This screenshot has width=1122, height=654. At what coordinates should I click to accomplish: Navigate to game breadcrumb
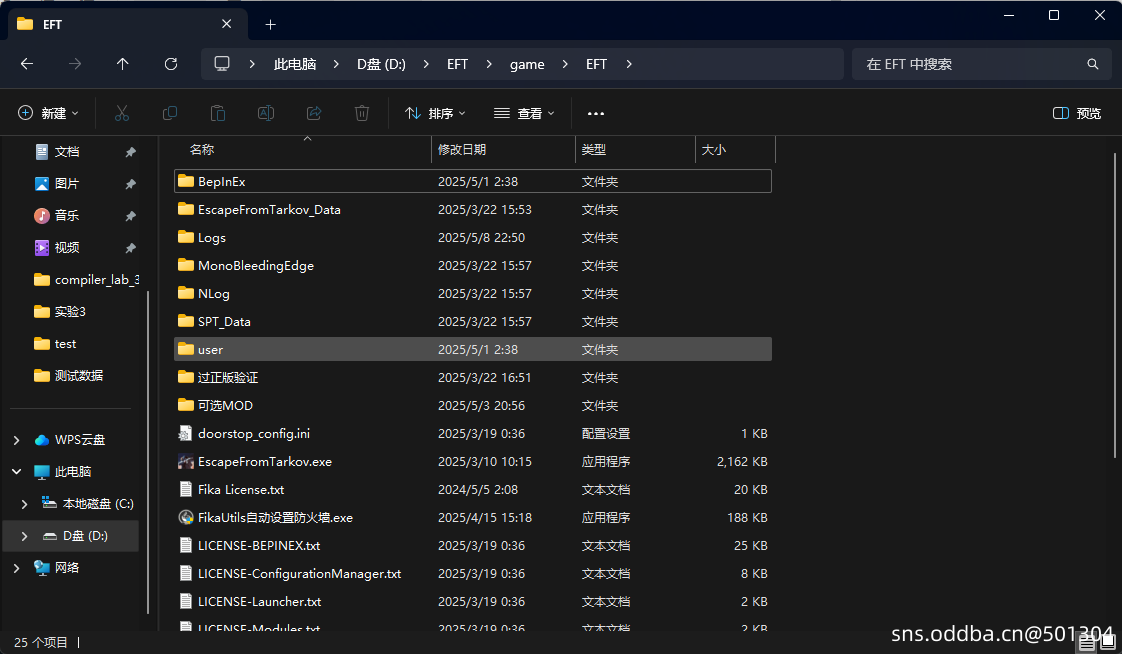pyautogui.click(x=527, y=64)
